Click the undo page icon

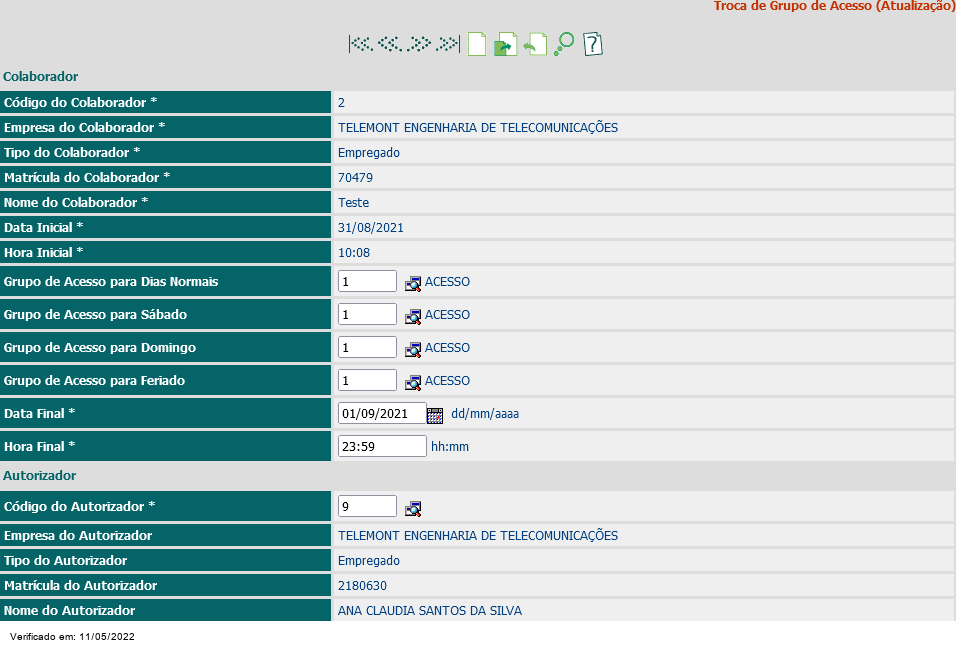pos(535,44)
